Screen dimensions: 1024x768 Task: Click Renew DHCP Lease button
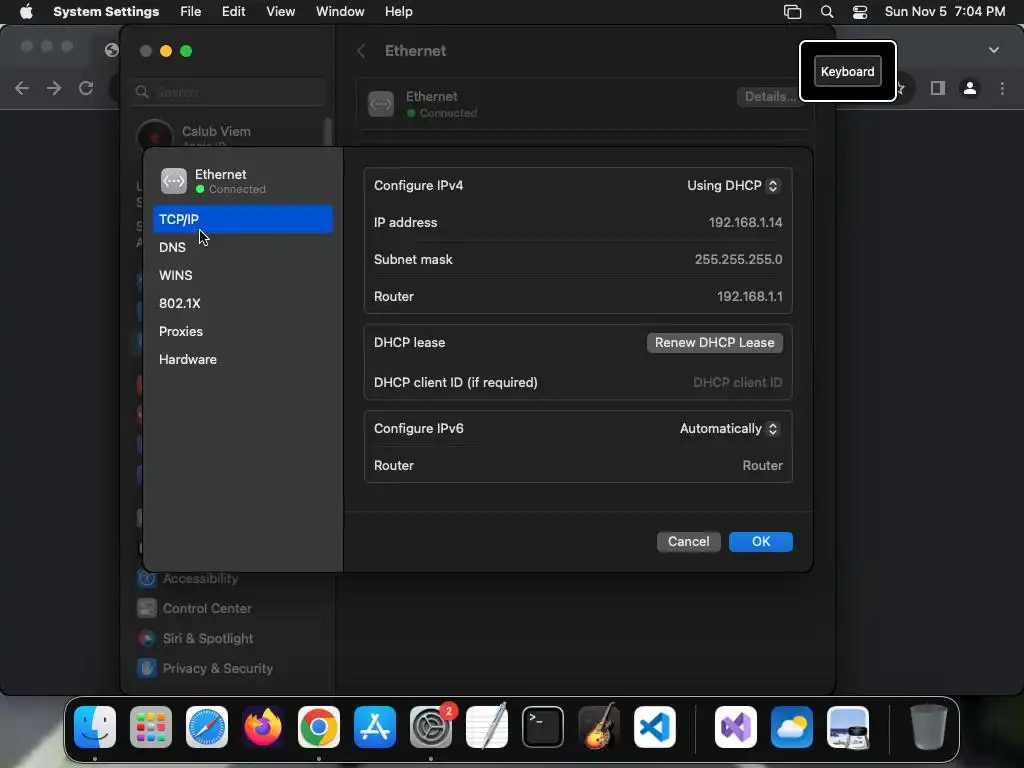pos(714,343)
